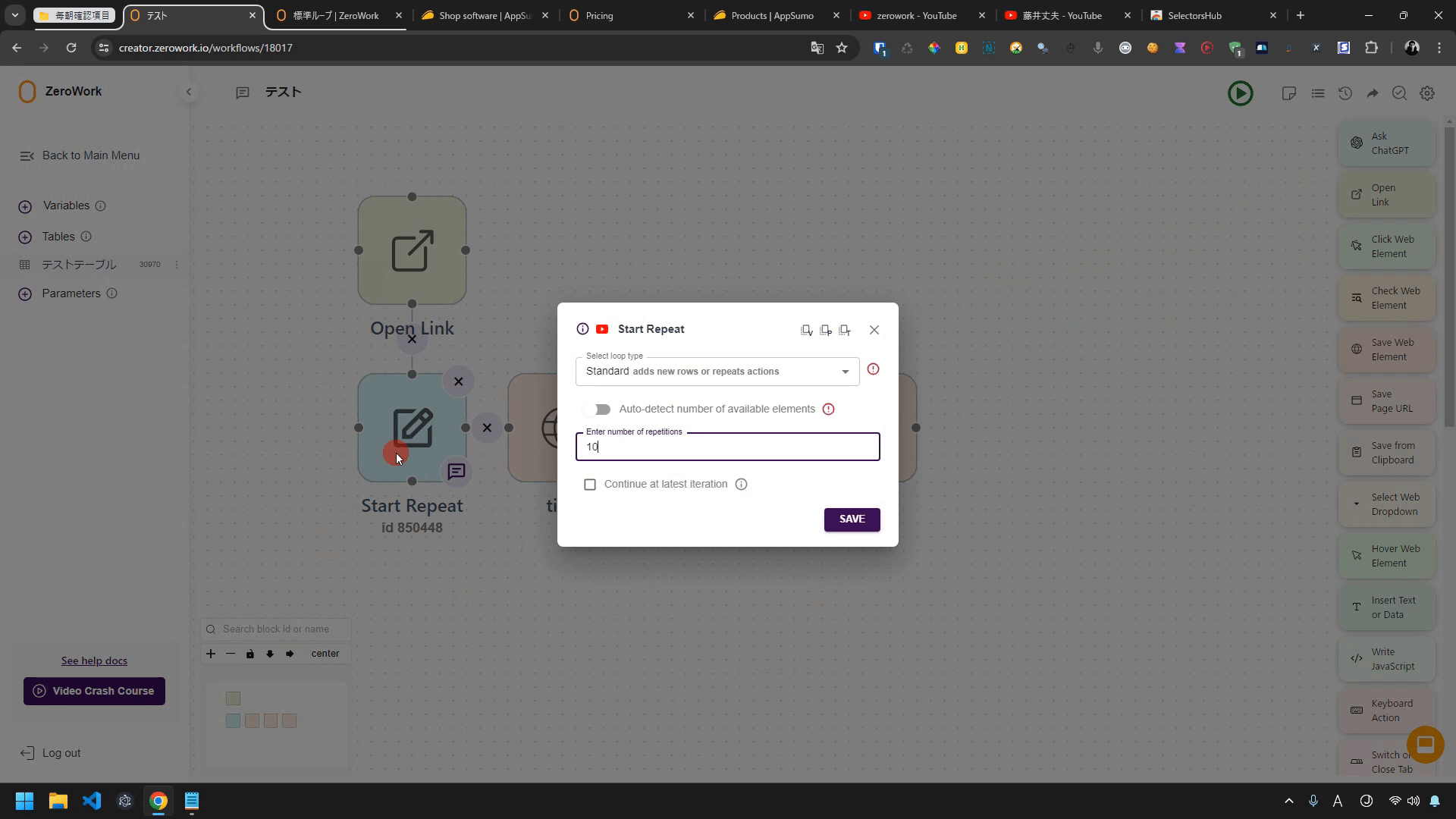Screen dimensions: 1456x819
Task: Click info icon beside Start Repeat title
Action: pos(582,329)
